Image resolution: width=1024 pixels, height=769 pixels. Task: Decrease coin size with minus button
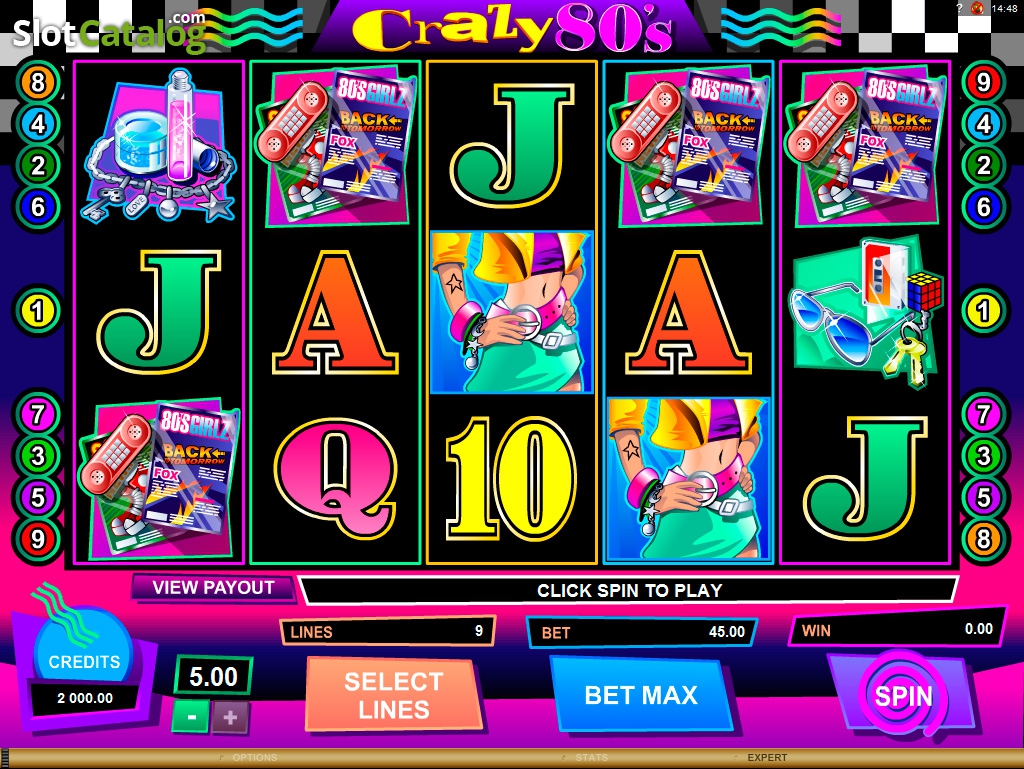coord(191,717)
